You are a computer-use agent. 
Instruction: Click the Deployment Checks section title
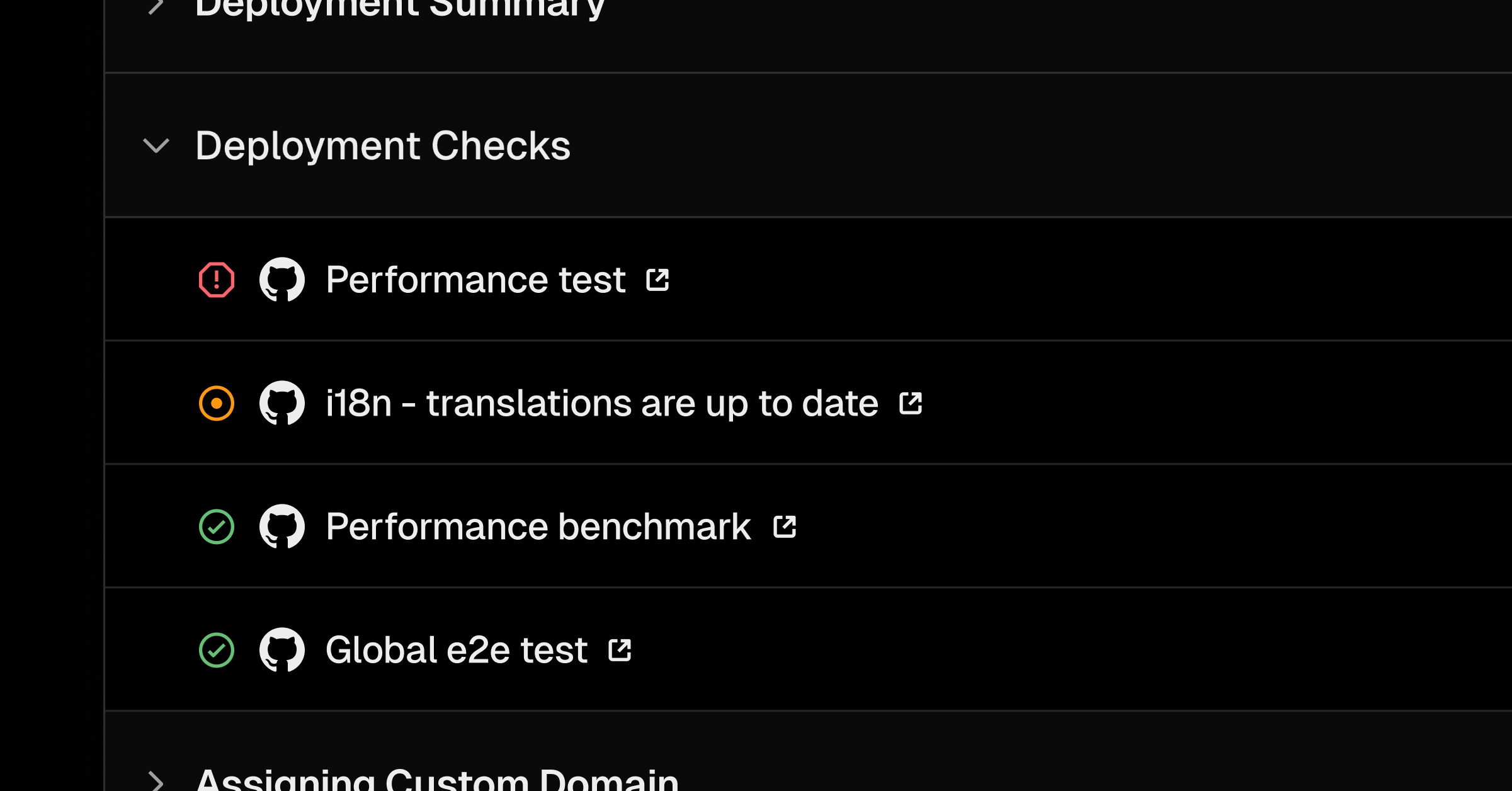pos(383,146)
